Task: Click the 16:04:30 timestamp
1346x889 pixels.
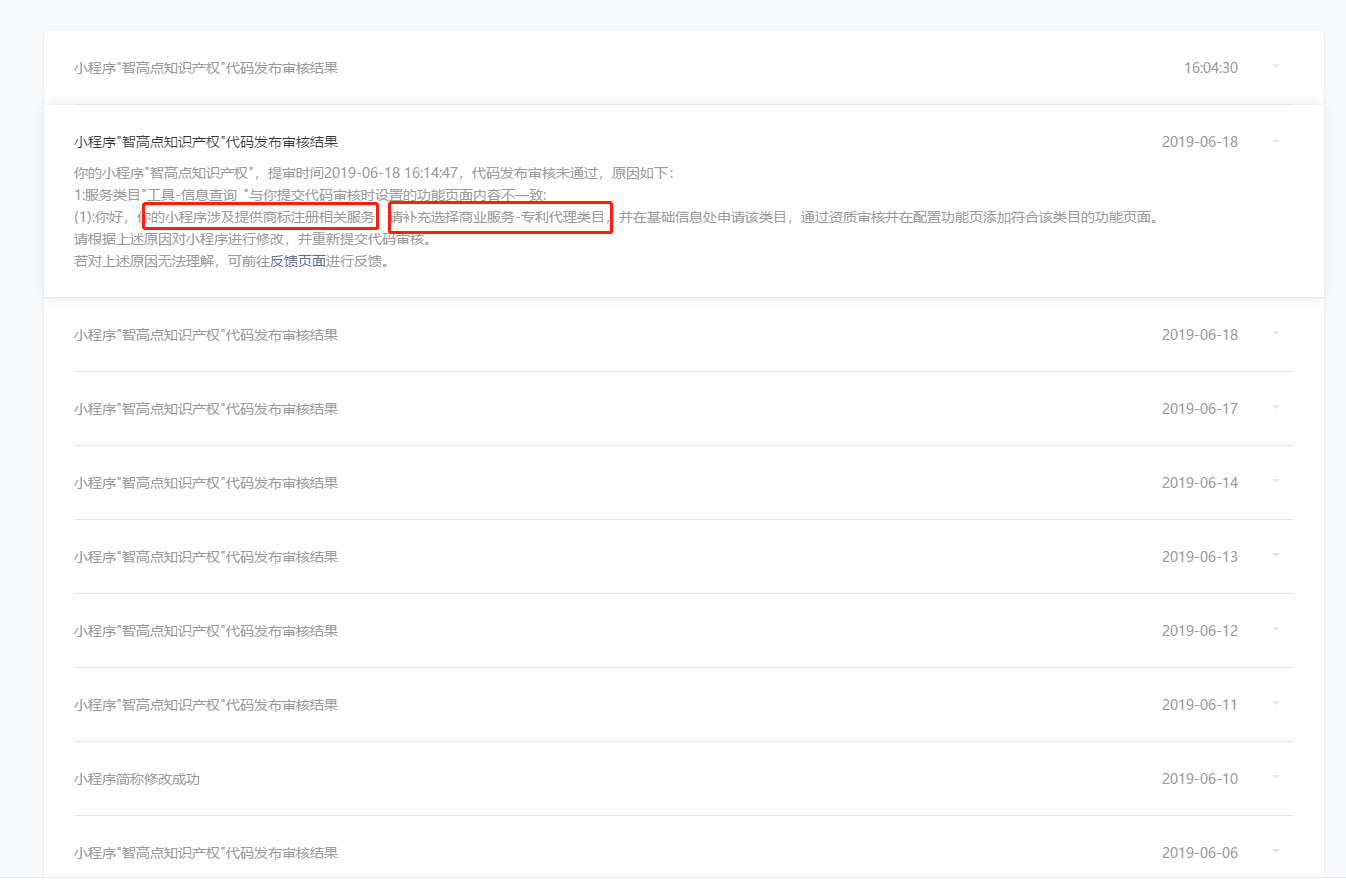Action: pyautogui.click(x=1211, y=68)
